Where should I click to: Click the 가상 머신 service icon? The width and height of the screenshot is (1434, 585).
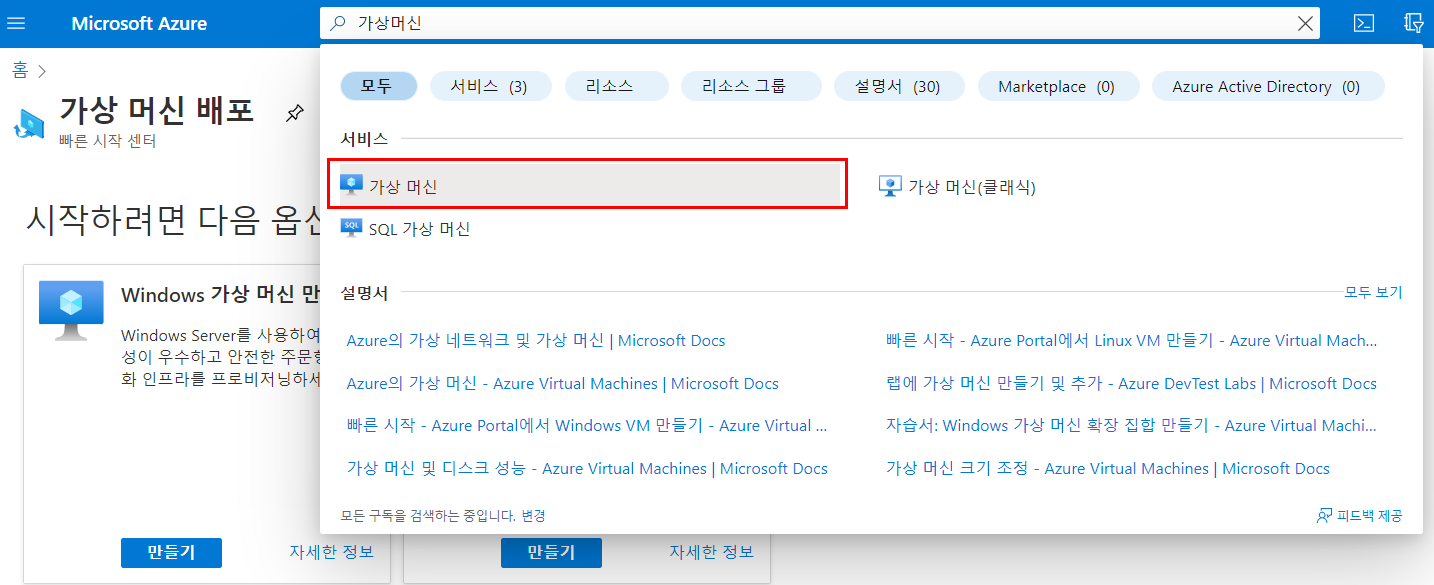tap(352, 185)
